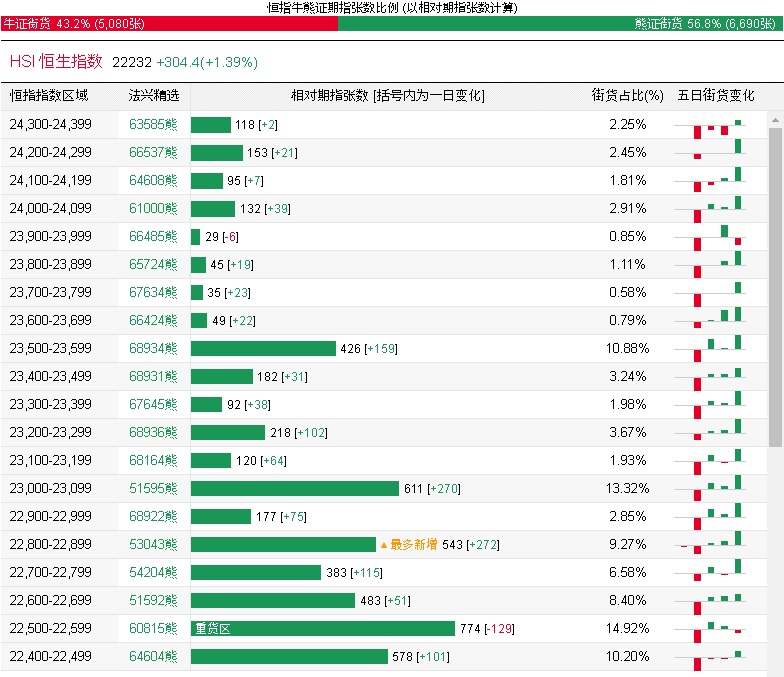The width and height of the screenshot is (784, 677).
Task: Click the 64604熊 link in the last row
Action: (153, 657)
